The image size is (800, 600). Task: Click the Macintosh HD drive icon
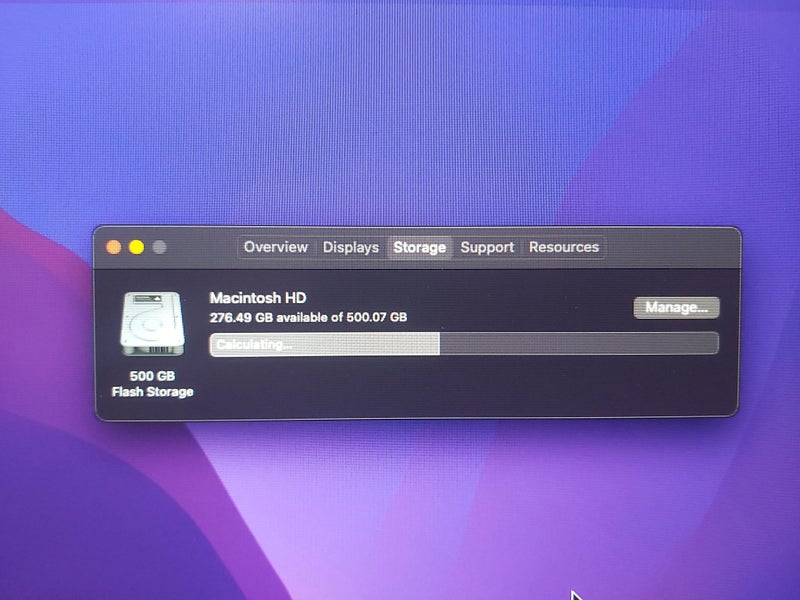[x=152, y=323]
